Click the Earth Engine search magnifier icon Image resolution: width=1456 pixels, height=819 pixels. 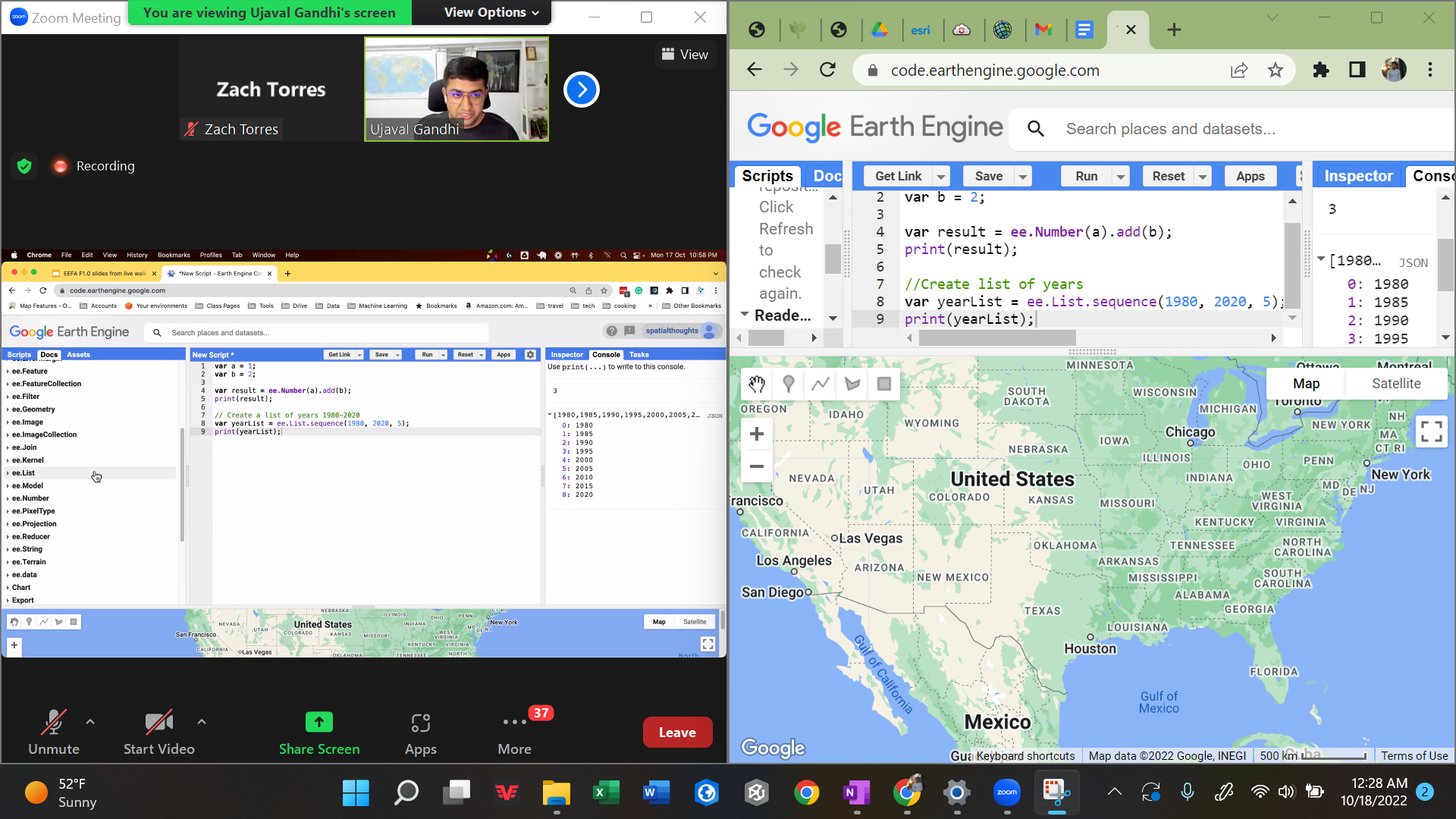coord(1036,129)
